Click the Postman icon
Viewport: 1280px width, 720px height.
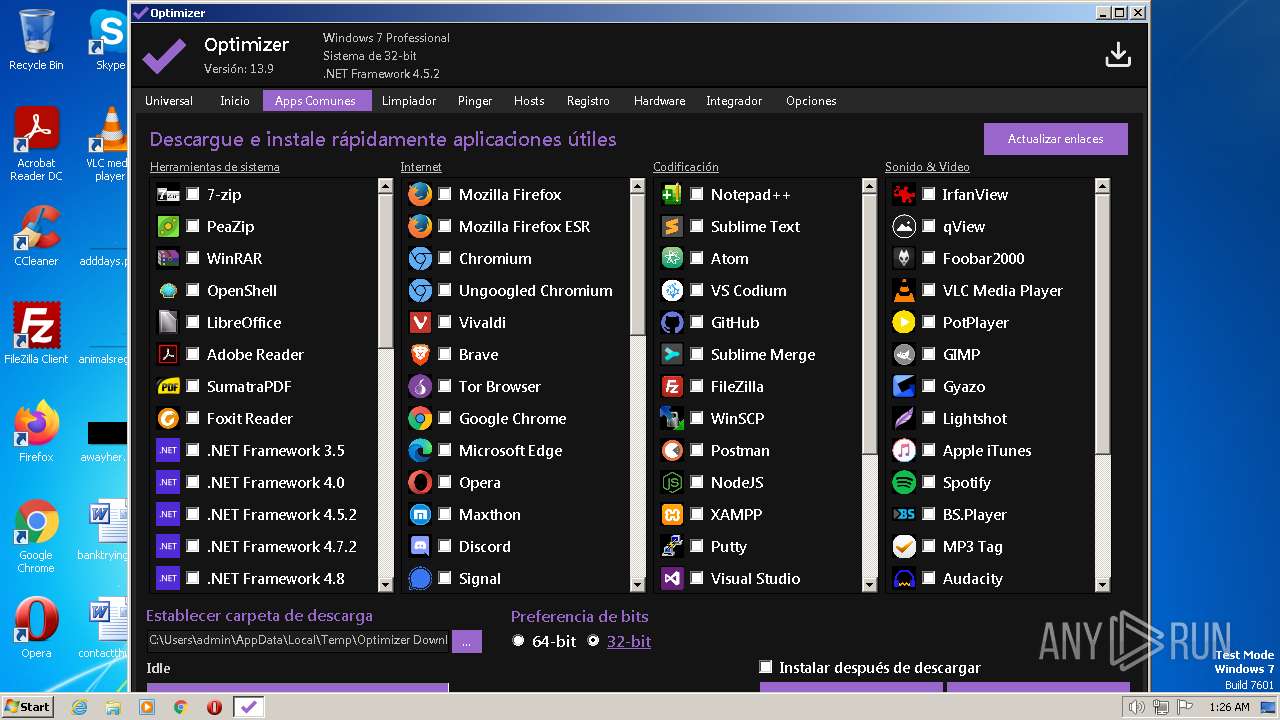672,451
